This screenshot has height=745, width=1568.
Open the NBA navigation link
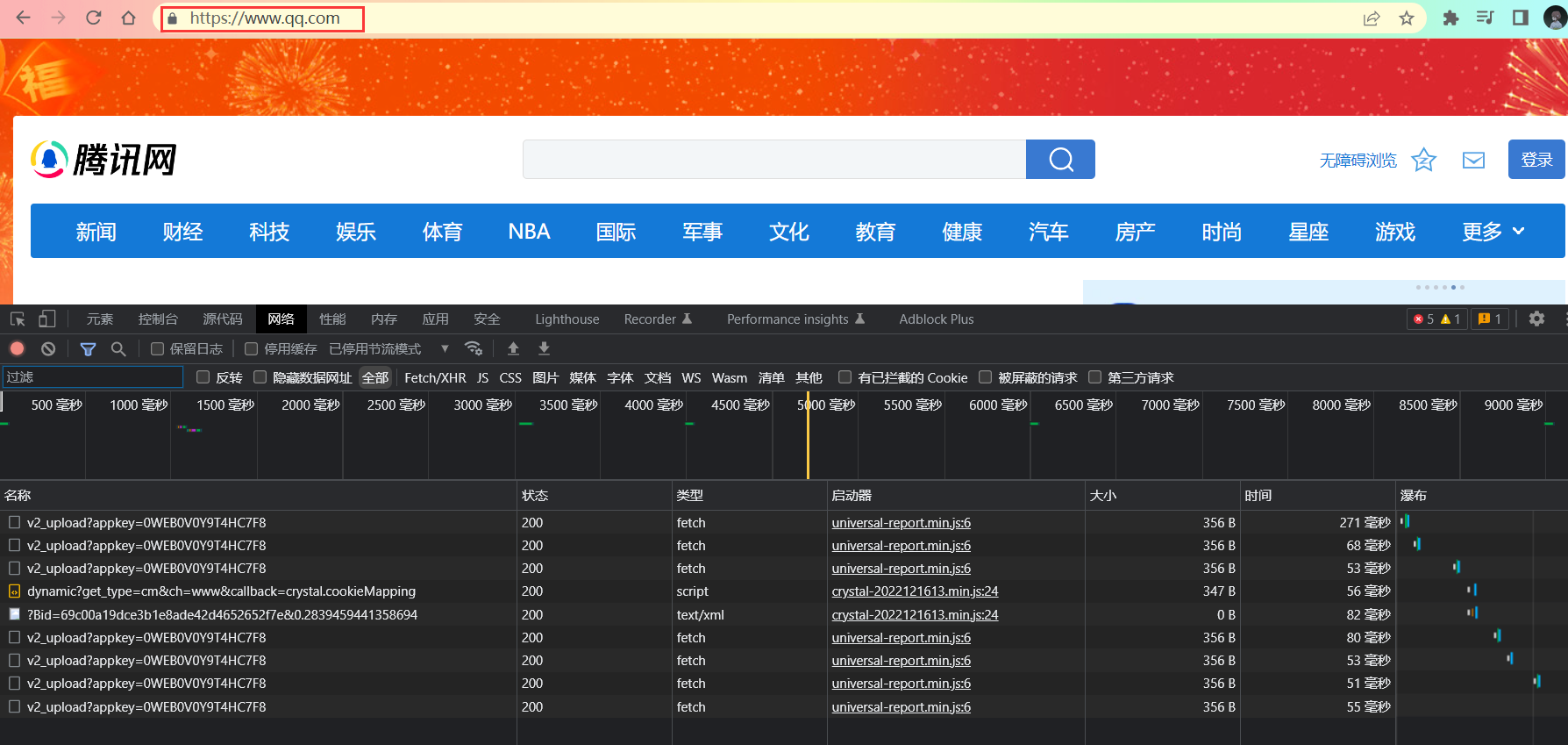[x=529, y=232]
